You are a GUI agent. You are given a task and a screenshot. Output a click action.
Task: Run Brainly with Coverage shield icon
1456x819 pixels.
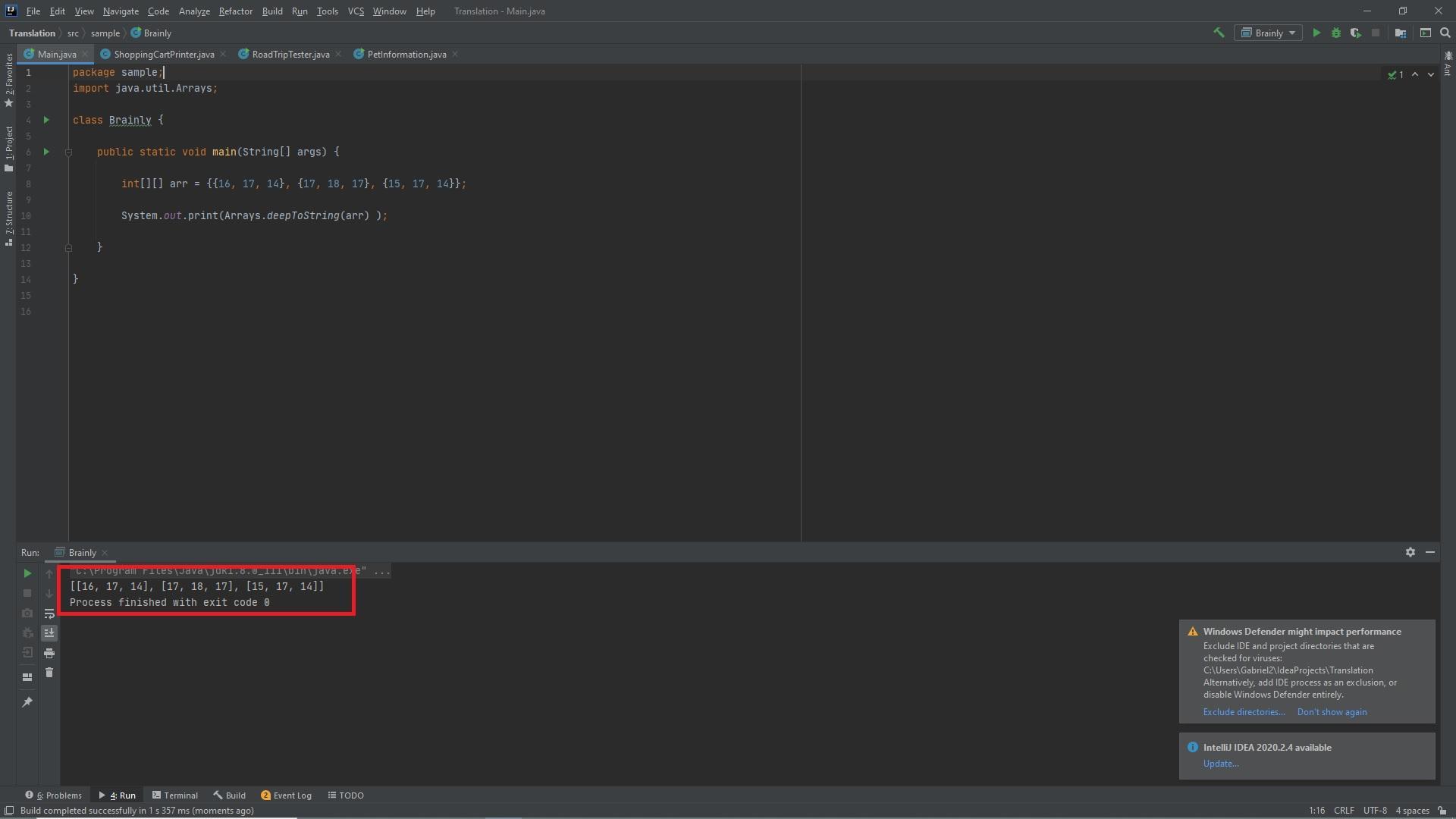[1355, 33]
